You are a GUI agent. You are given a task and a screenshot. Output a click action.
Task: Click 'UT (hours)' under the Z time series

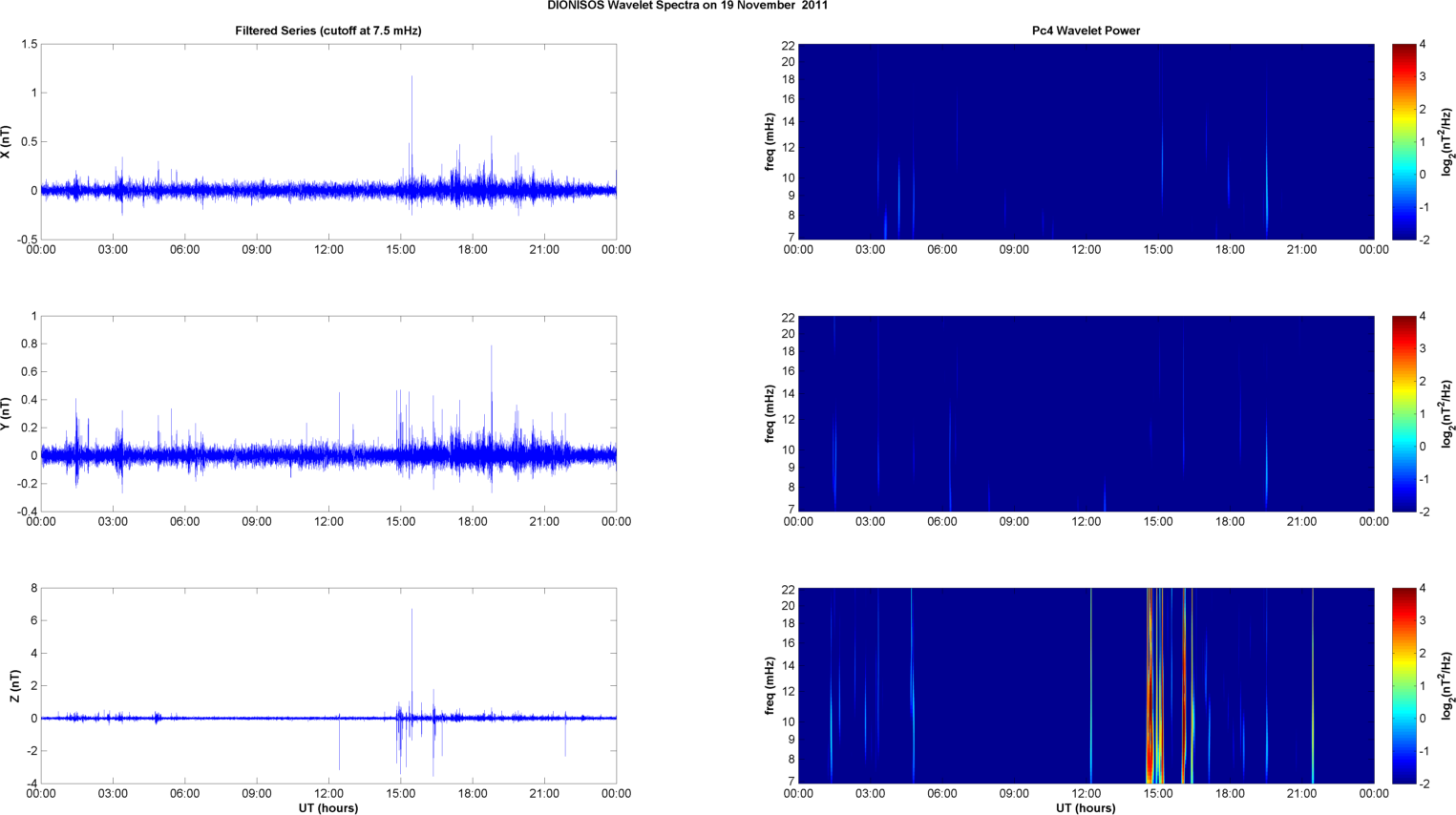point(328,808)
